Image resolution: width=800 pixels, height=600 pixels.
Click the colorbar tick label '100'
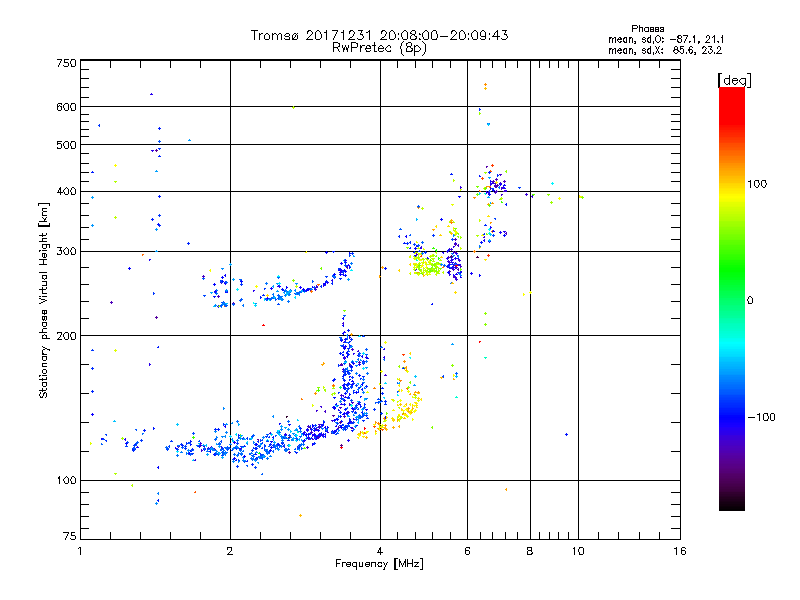click(757, 184)
